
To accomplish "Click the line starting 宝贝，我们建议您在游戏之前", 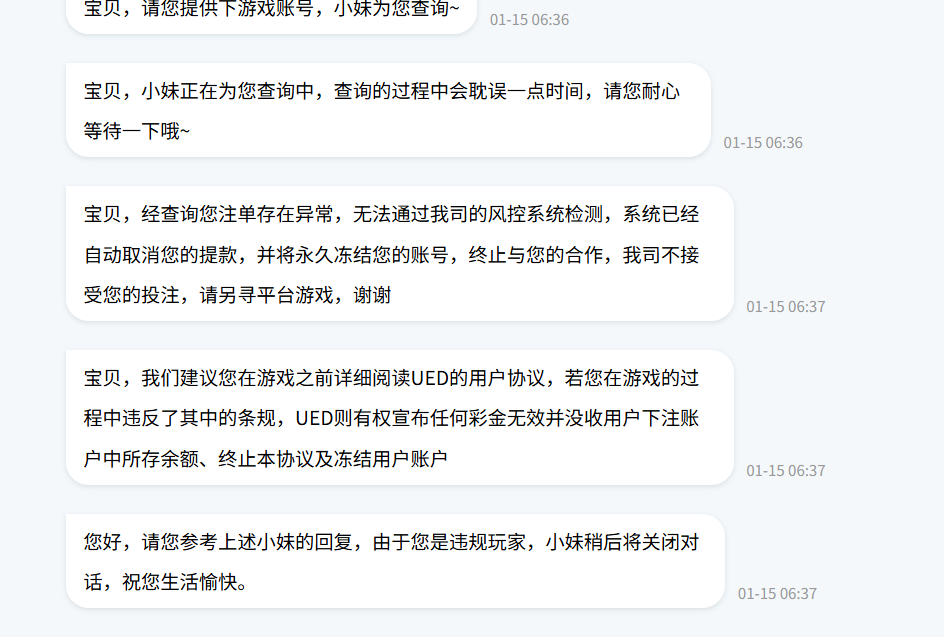I will click(391, 378).
